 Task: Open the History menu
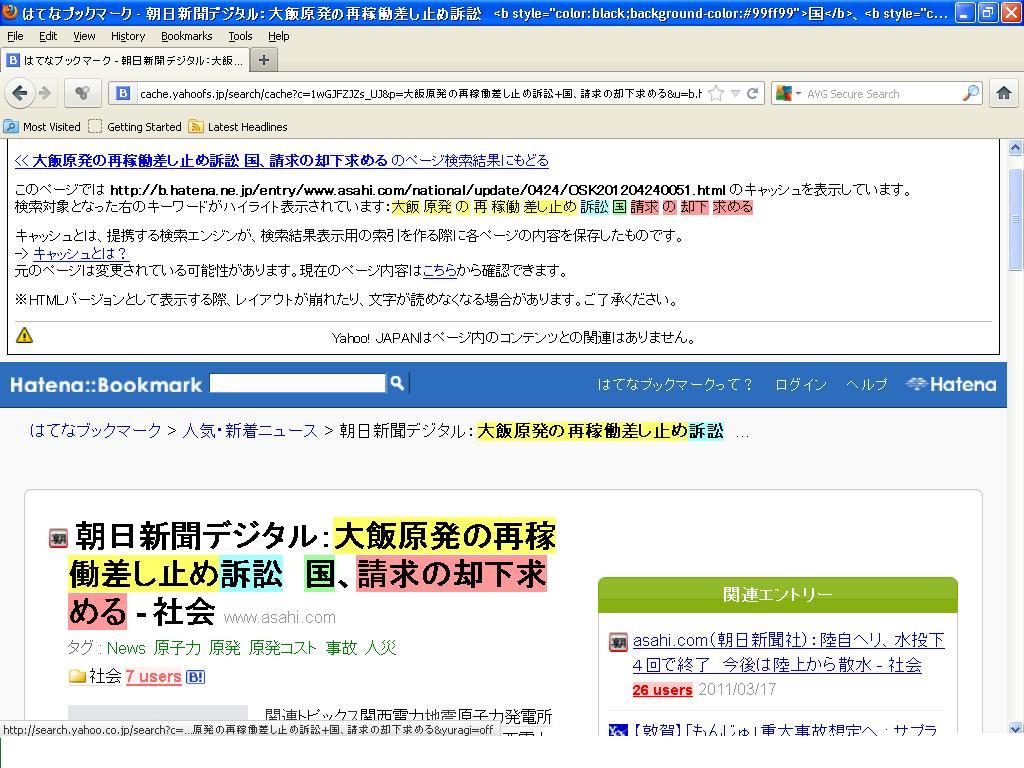click(127, 36)
